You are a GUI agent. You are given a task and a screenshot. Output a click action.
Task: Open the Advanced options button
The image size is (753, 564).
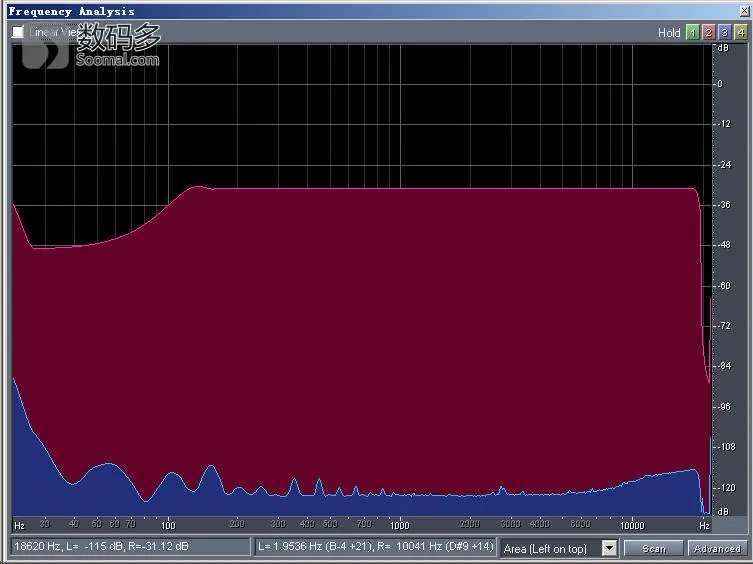pos(717,548)
